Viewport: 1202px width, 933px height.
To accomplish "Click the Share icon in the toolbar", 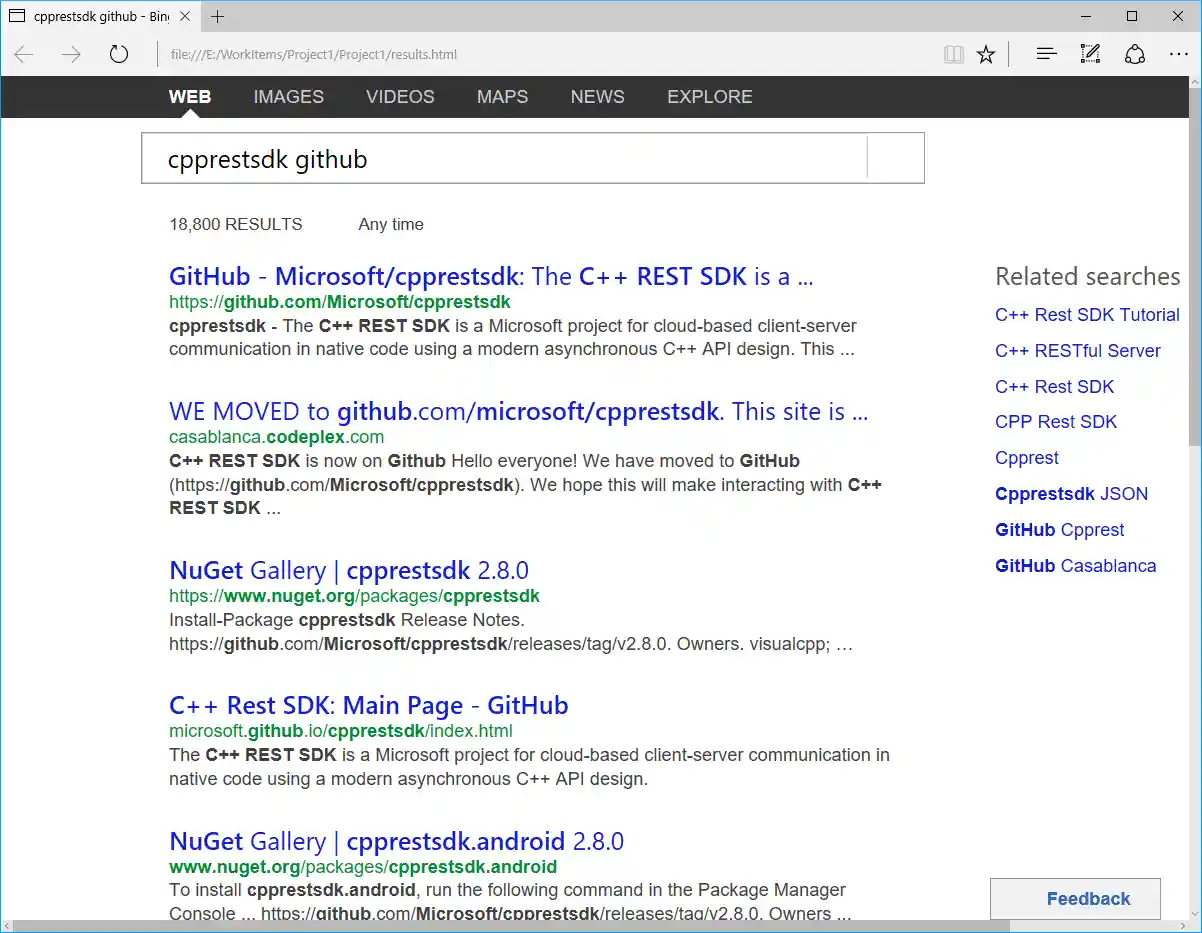I will [1134, 54].
